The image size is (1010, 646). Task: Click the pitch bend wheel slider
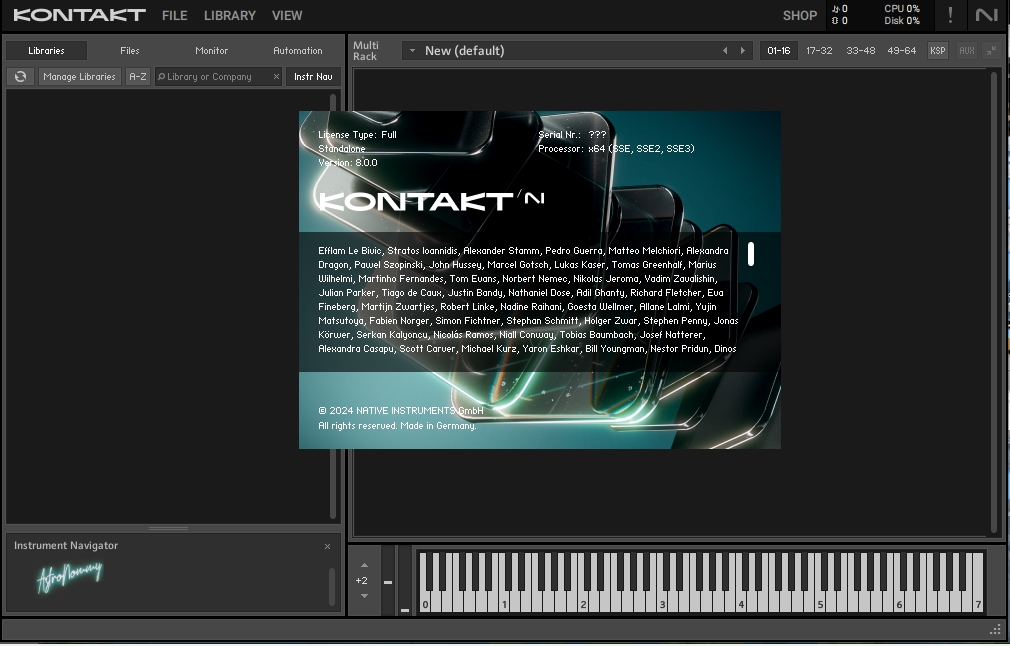(388, 582)
